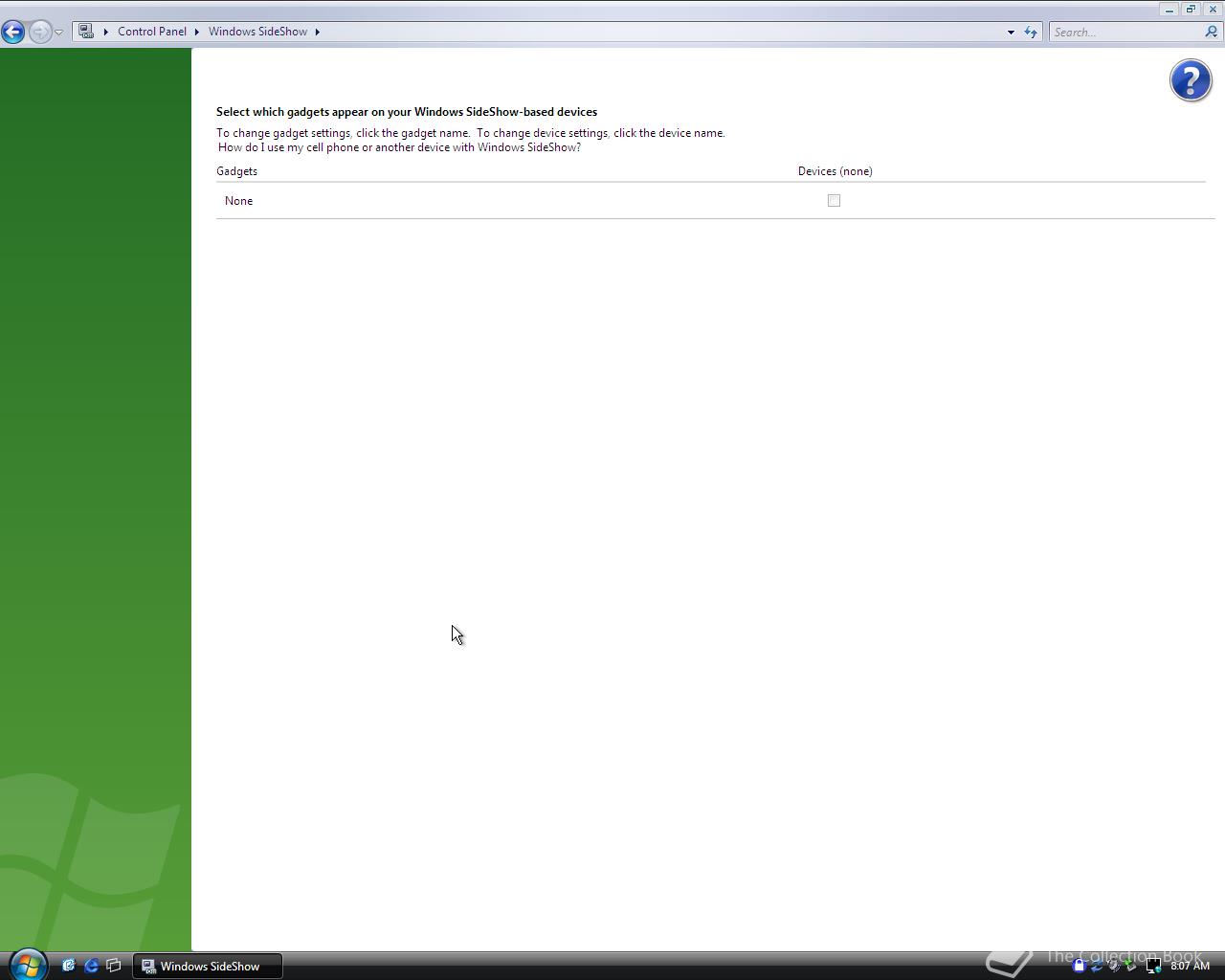Open the network monitor tray icon

[1153, 966]
